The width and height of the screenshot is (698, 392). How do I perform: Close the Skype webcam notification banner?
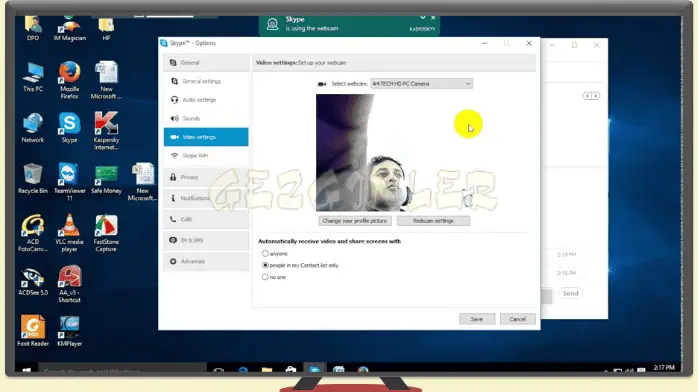(x=433, y=18)
